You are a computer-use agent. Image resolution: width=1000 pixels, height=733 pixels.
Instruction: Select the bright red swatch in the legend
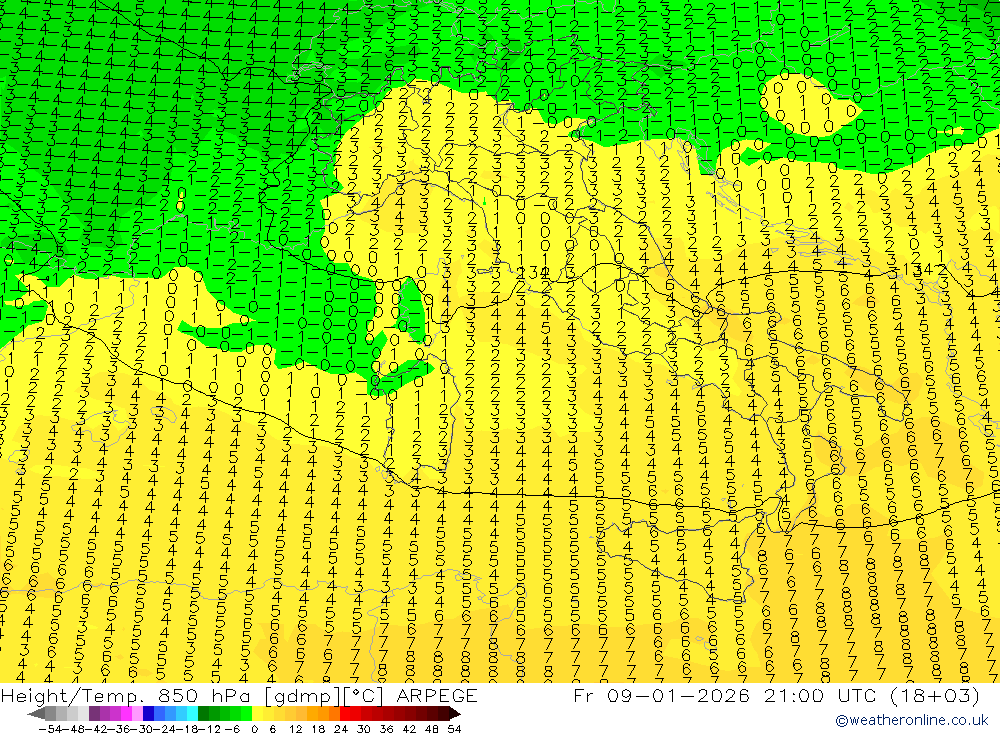coord(346,714)
